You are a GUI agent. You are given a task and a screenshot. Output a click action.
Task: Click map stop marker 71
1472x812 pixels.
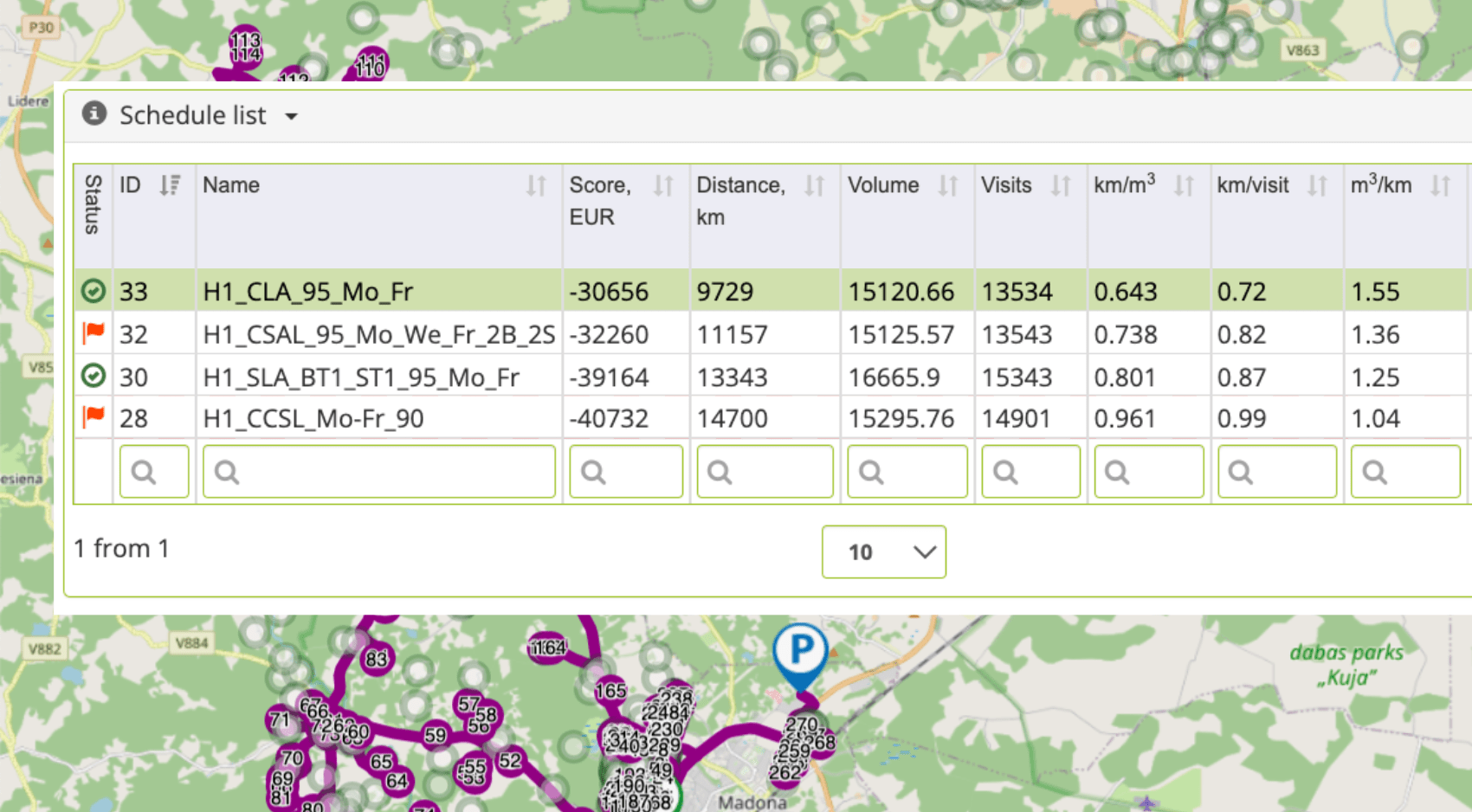pyautogui.click(x=279, y=719)
